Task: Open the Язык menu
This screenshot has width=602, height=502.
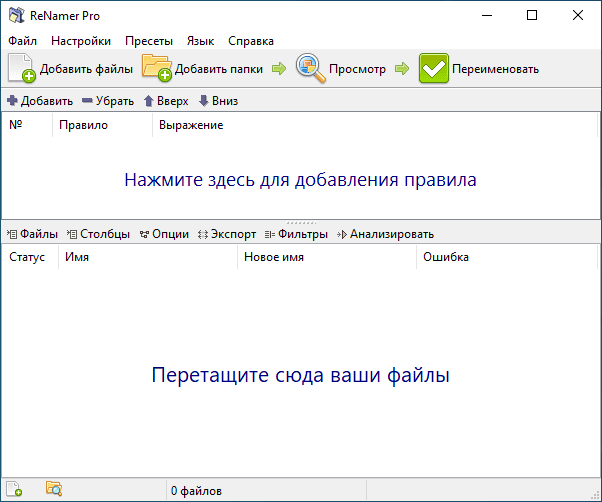Action: (x=200, y=41)
